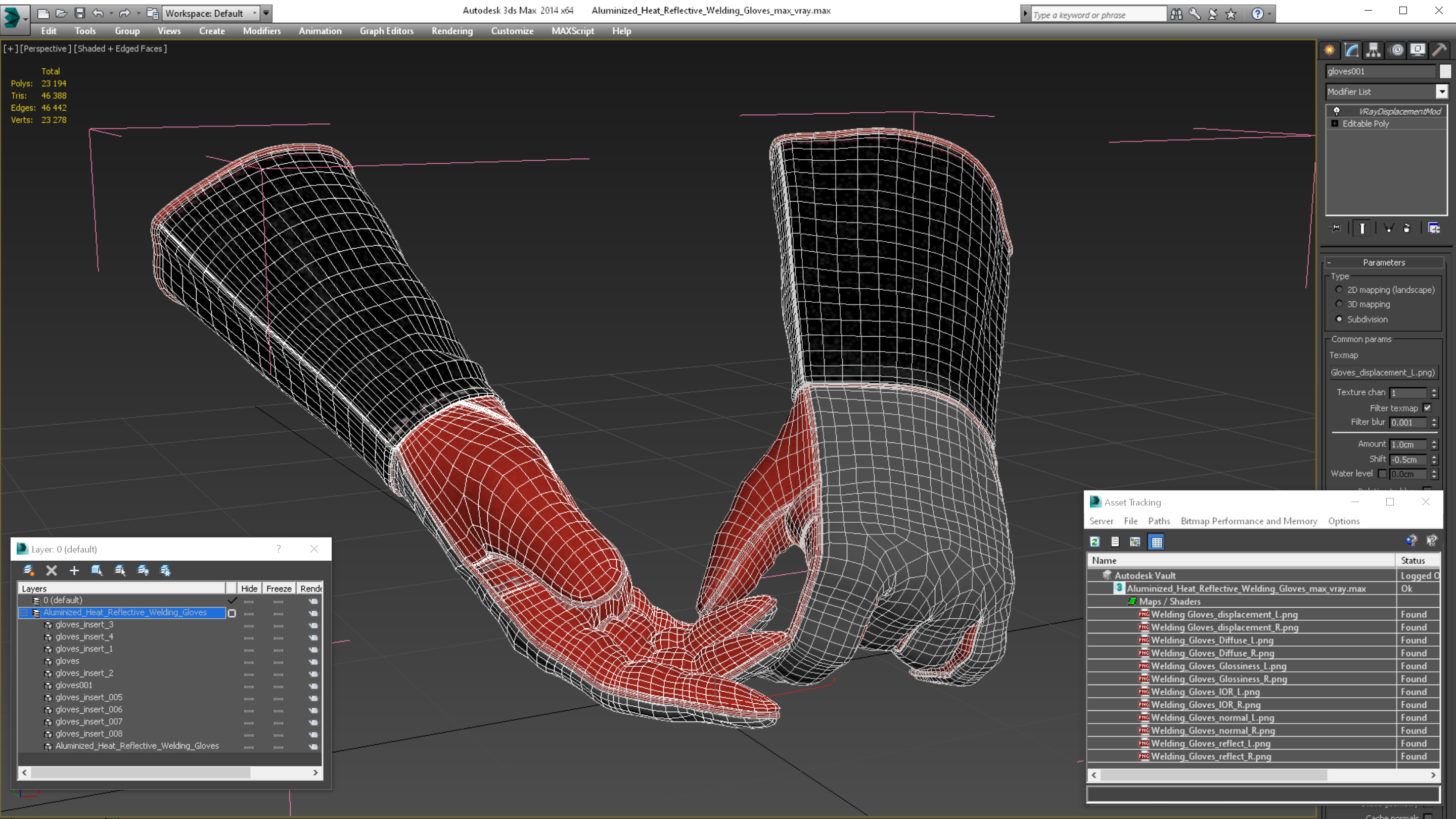Click the Open File folder icon

pyautogui.click(x=62, y=13)
